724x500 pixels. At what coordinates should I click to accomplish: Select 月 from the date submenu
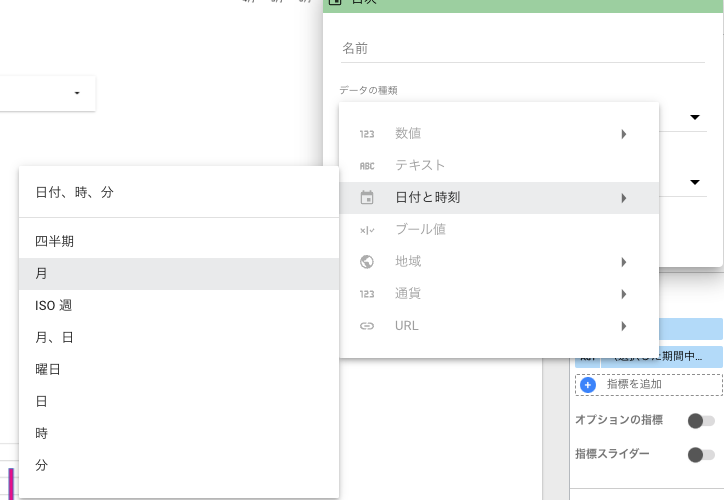(179, 274)
